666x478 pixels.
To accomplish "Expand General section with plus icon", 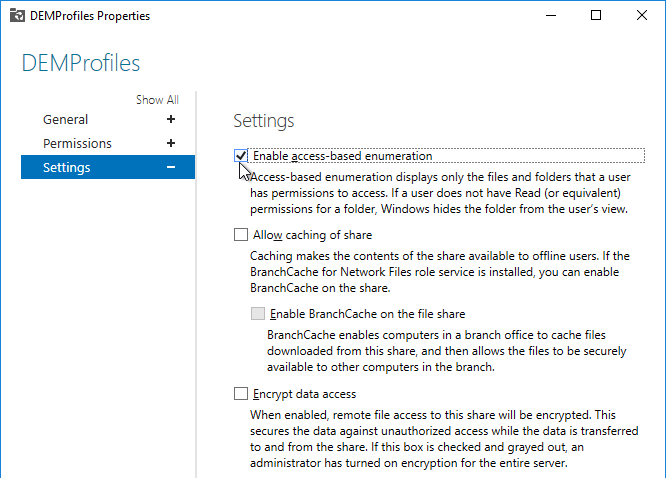I will 171,119.
